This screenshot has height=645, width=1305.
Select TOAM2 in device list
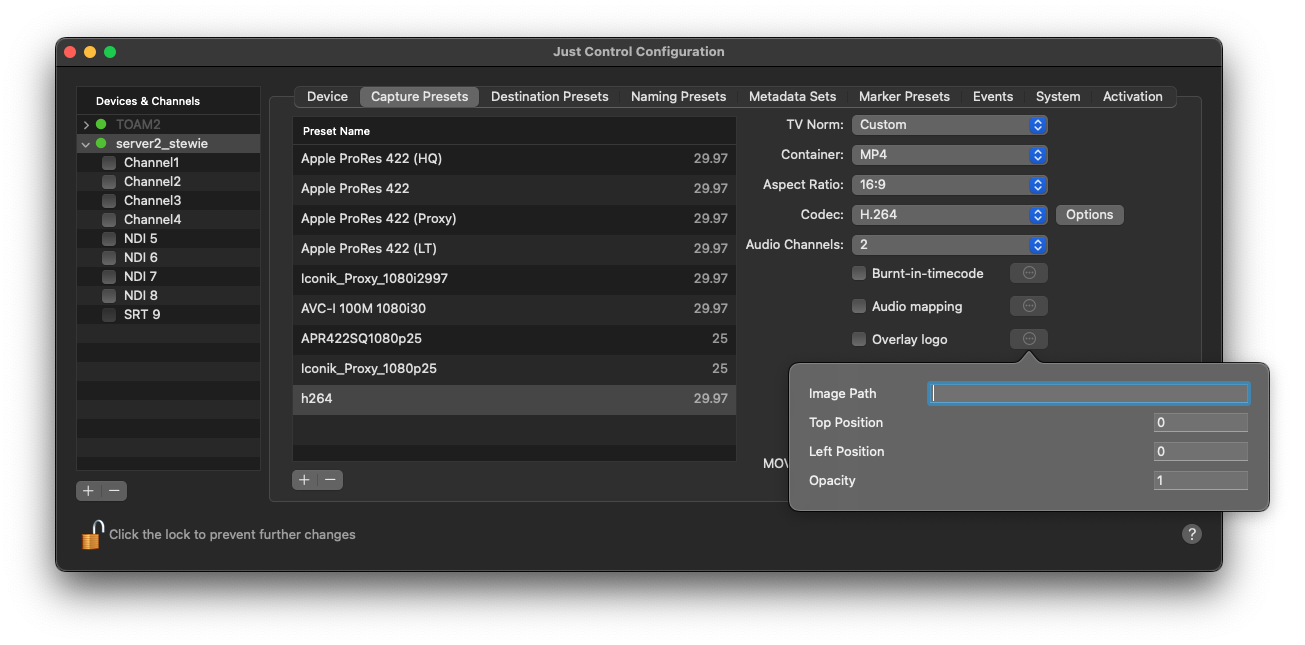click(168, 125)
